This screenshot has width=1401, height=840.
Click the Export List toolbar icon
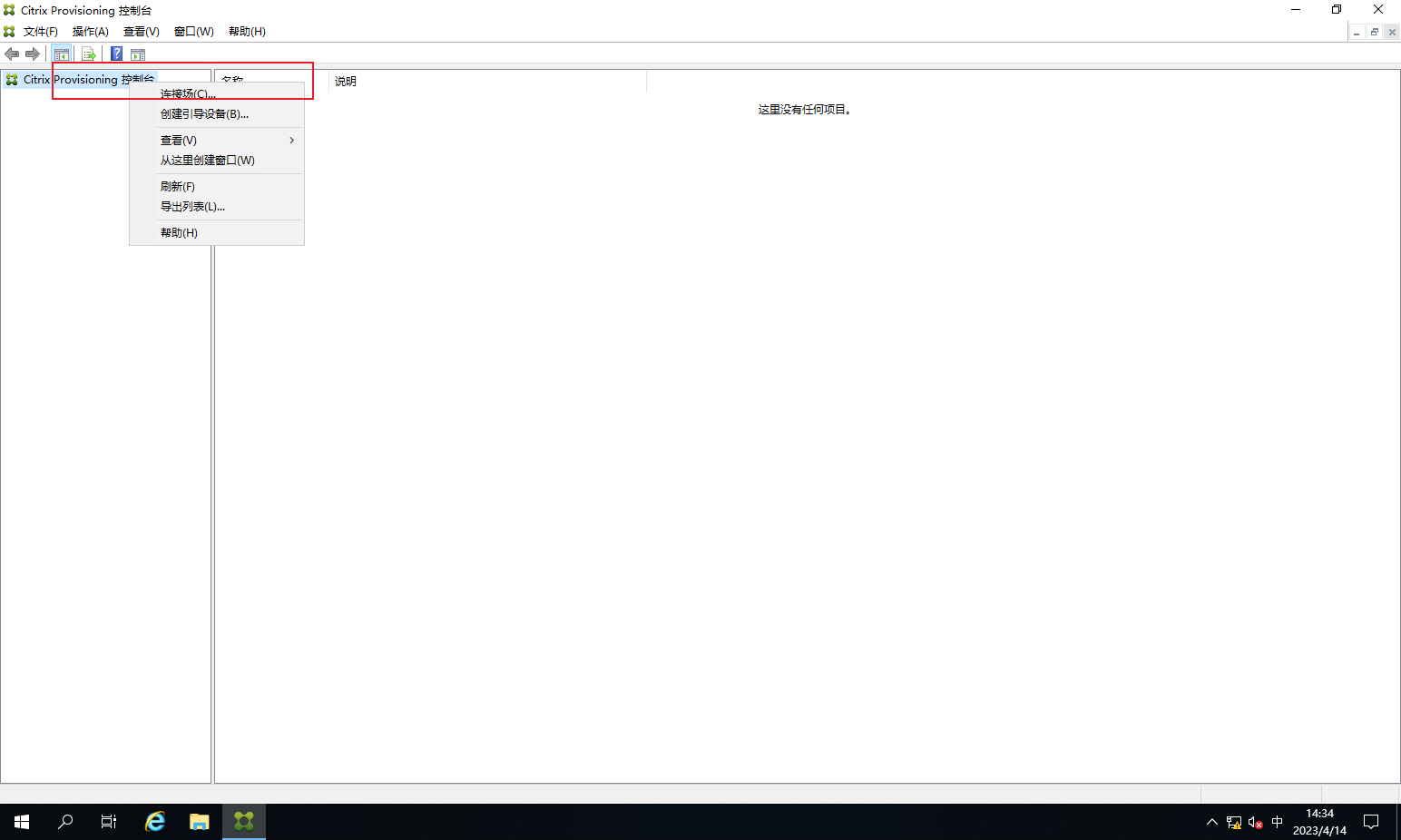pyautogui.click(x=89, y=54)
